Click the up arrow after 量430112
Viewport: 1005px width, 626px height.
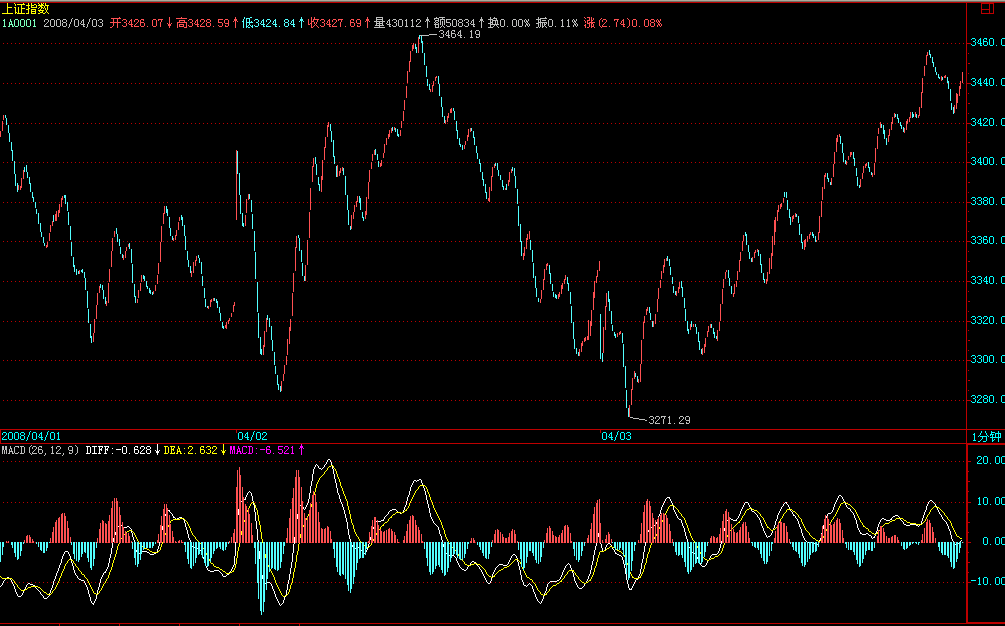(x=427, y=22)
